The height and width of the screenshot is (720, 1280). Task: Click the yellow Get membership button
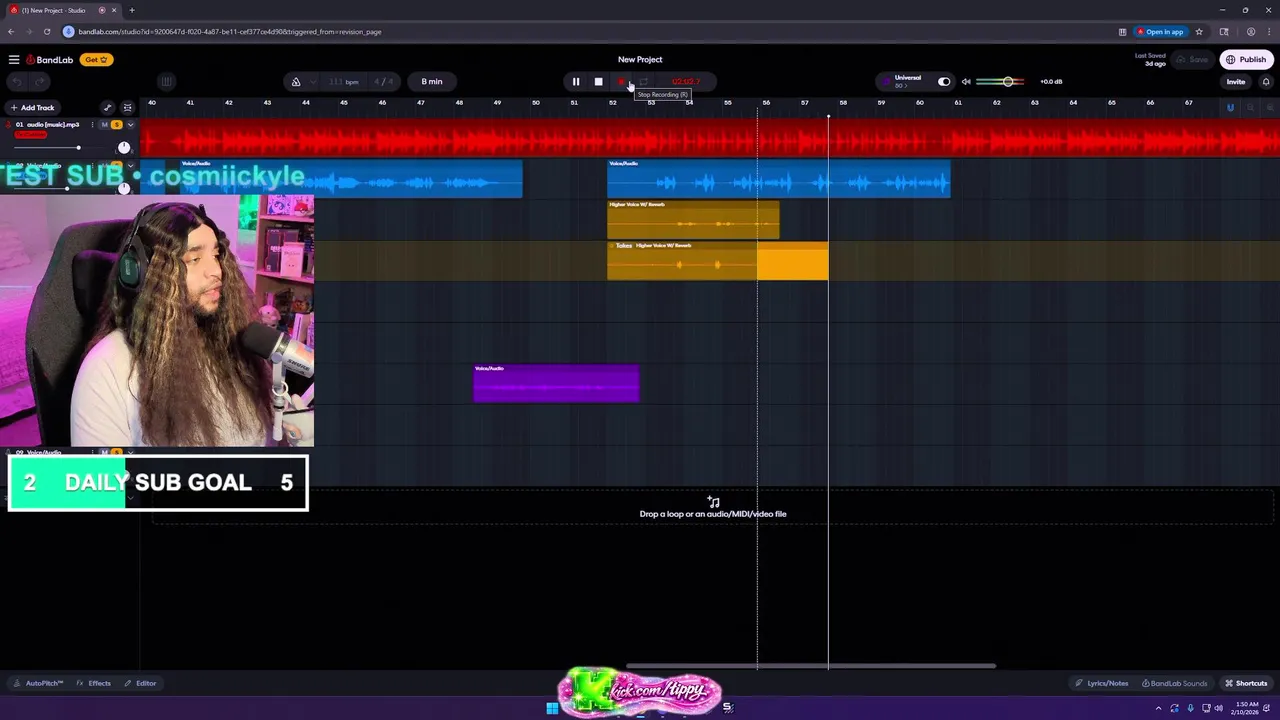tap(95, 60)
